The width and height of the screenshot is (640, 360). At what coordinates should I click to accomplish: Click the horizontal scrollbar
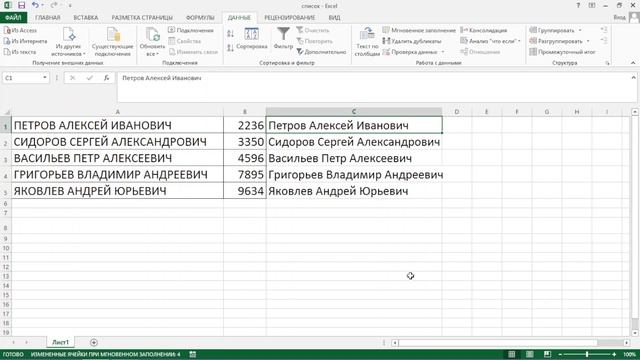(498, 343)
